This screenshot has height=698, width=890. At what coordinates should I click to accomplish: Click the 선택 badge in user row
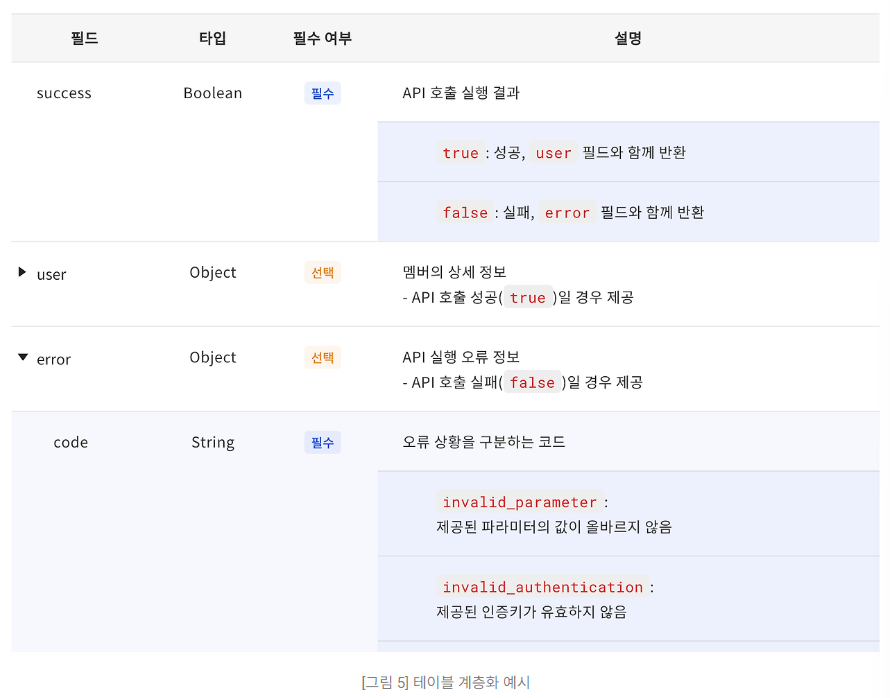(322, 272)
